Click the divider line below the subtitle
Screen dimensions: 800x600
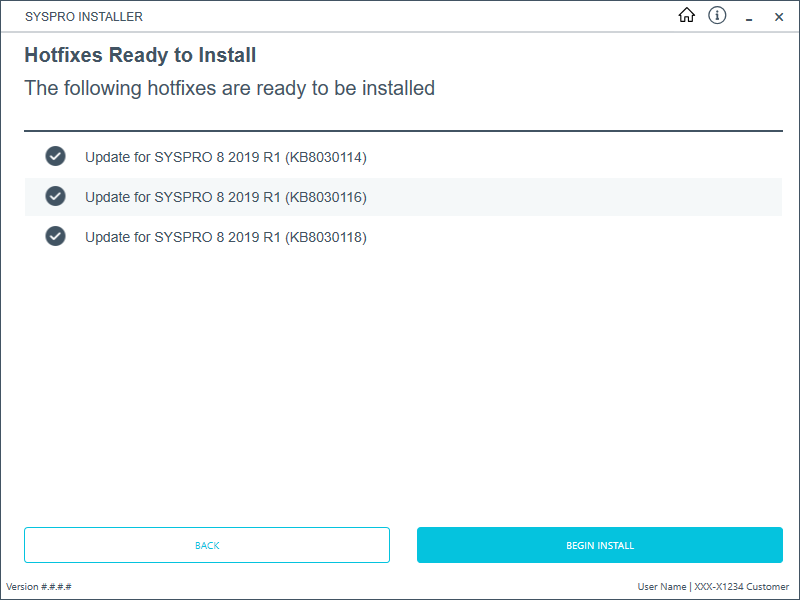click(403, 131)
